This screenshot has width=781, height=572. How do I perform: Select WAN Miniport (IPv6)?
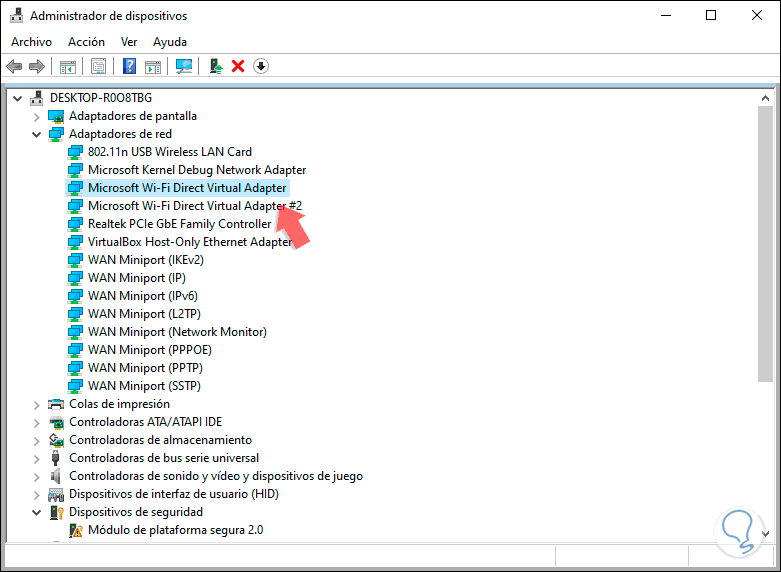point(142,295)
